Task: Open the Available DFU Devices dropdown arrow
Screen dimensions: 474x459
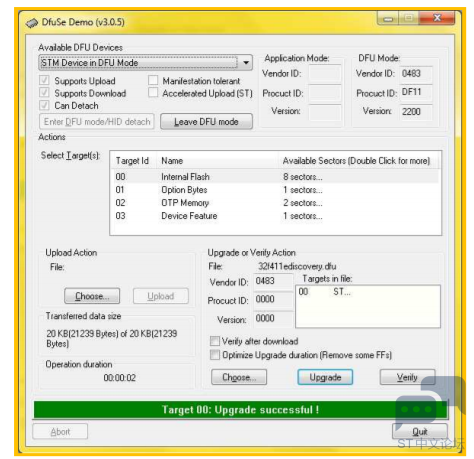Action: [246, 63]
